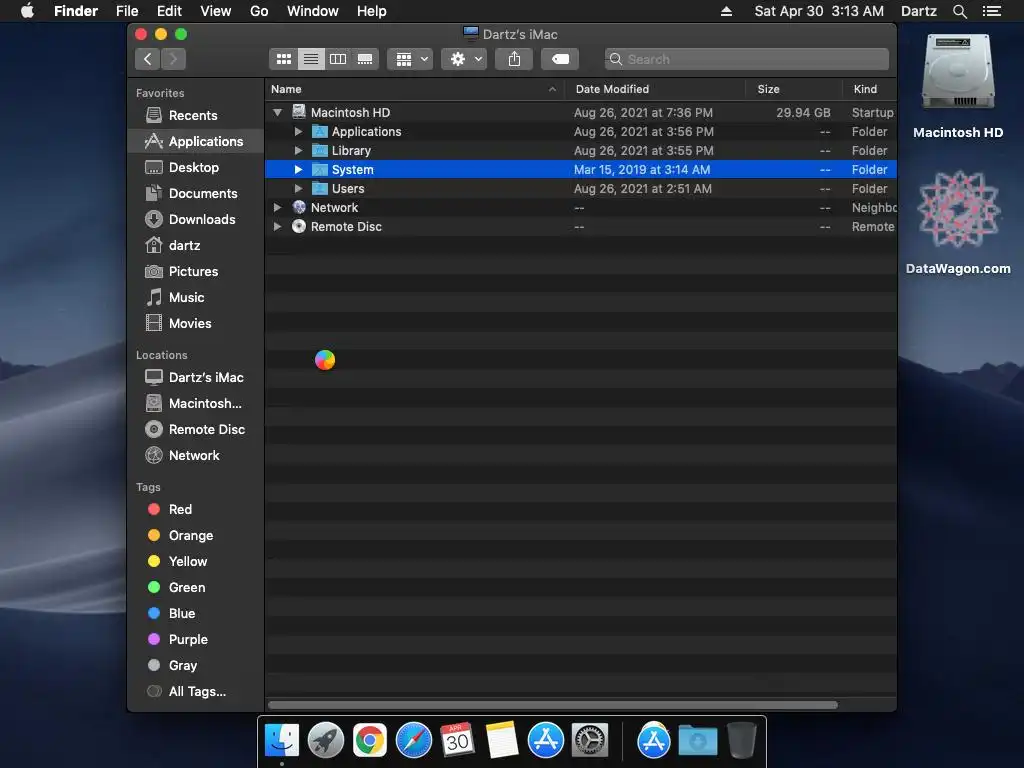Open Safari from the Dock
The image size is (1024, 768).
tap(413, 741)
